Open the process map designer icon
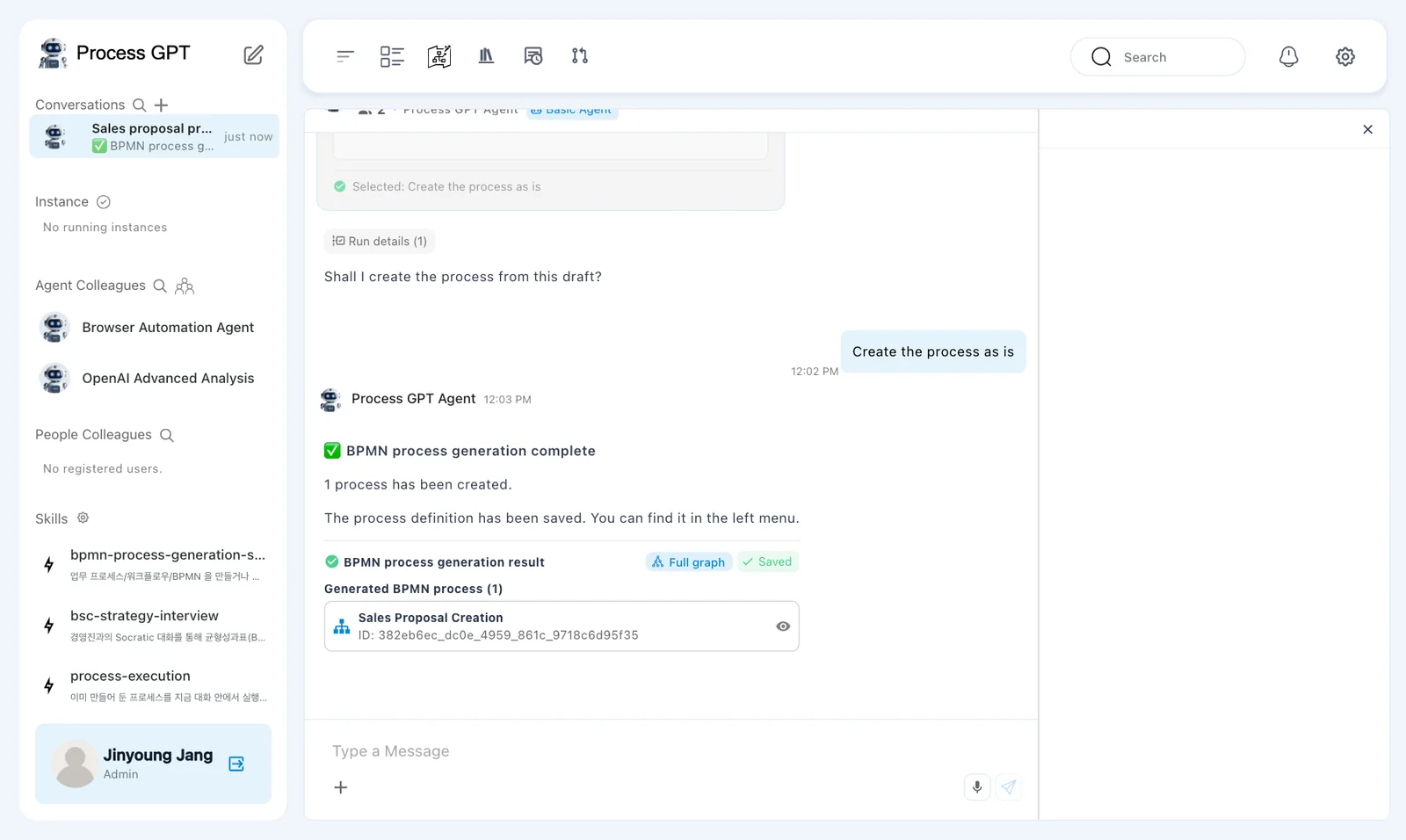Screen dimensions: 1406x840 click(x=439, y=56)
